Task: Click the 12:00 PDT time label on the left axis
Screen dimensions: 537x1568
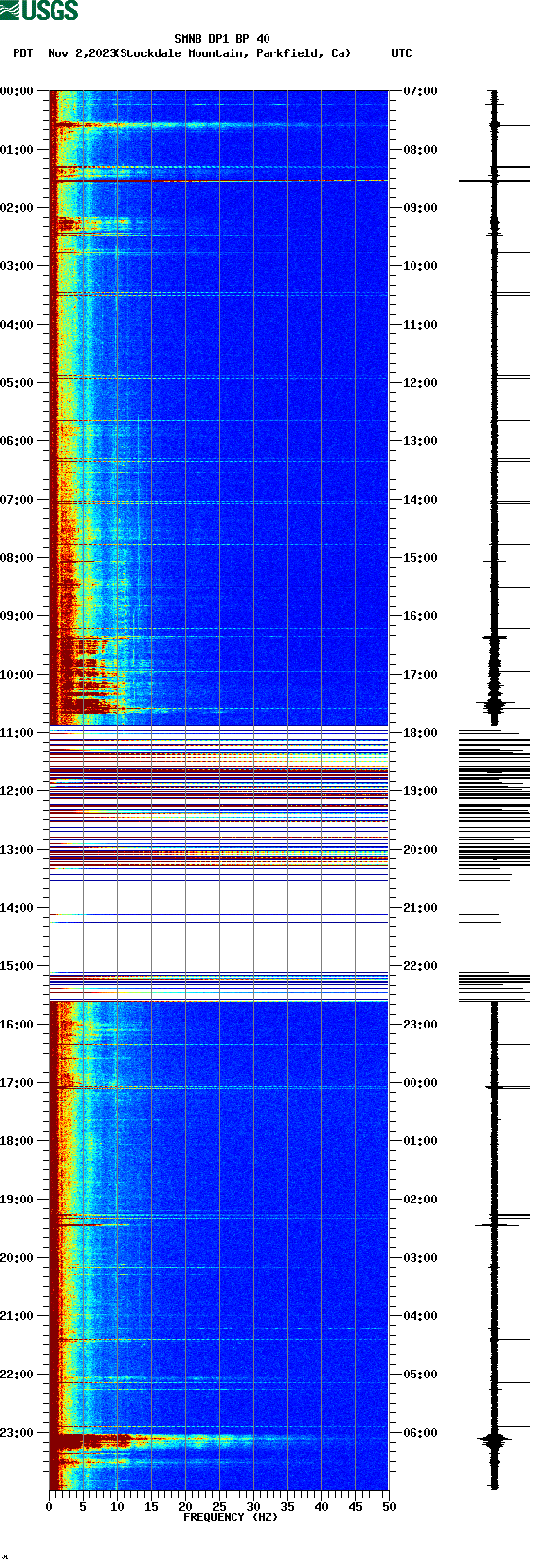Action: [18, 791]
